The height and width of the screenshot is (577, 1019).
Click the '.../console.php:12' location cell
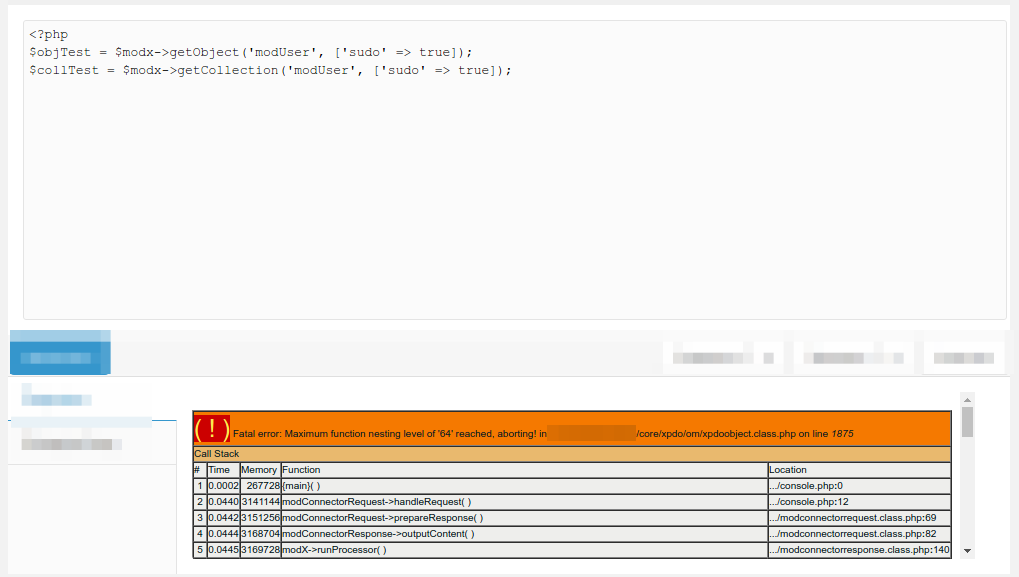tap(860, 502)
